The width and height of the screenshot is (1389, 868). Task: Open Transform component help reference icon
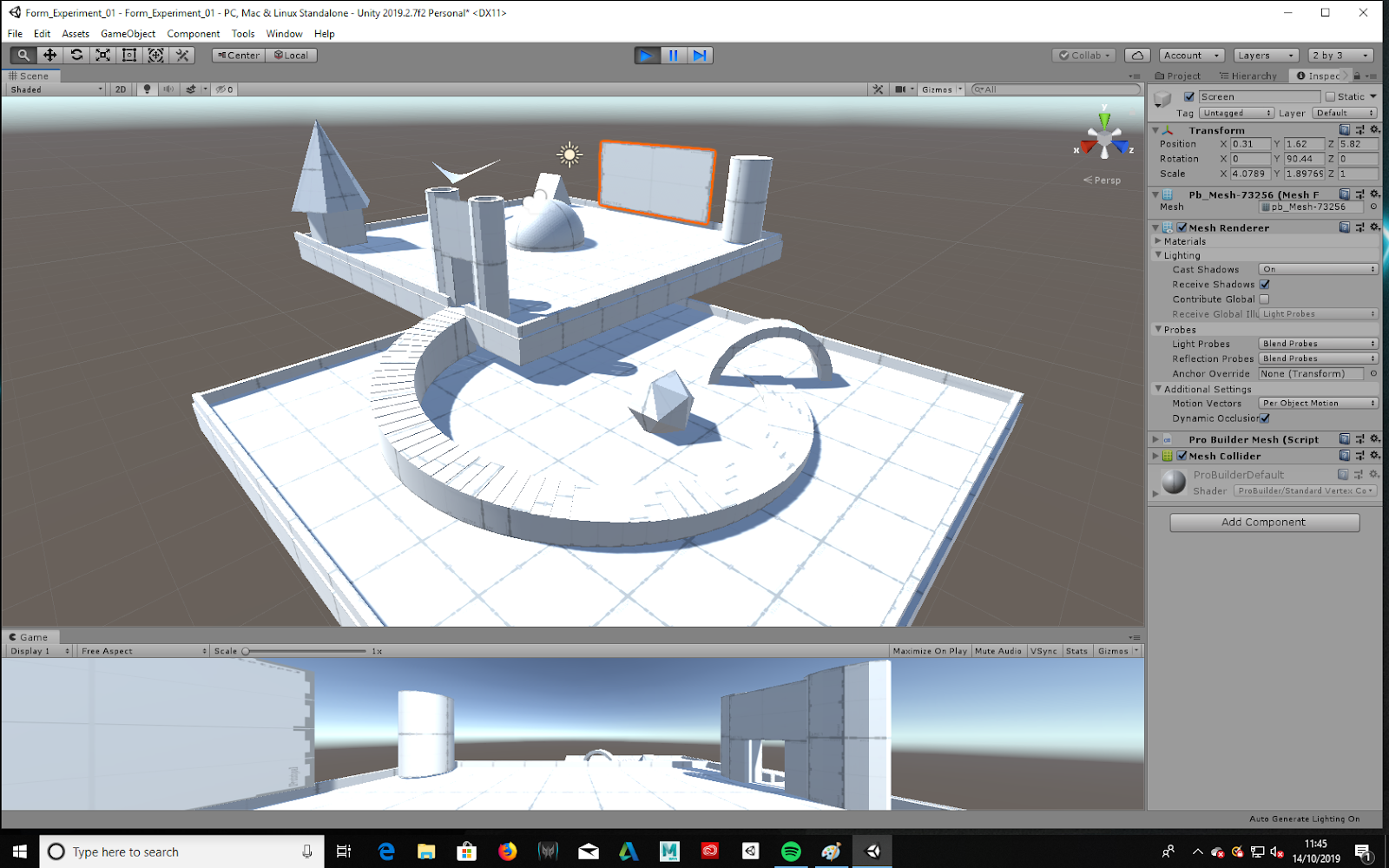click(x=1344, y=130)
